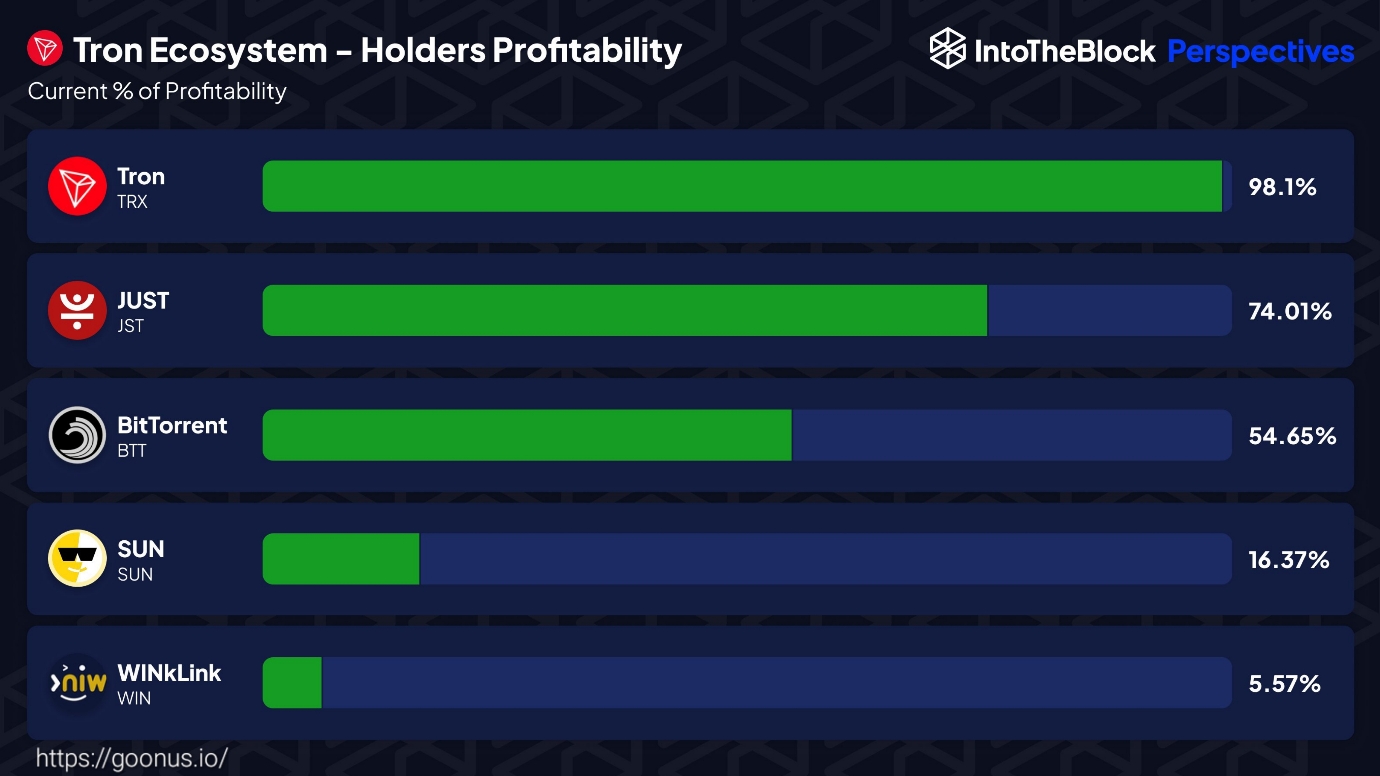Click the IntoTheBlock cube logo
This screenshot has width=1380, height=776.
coord(947,49)
